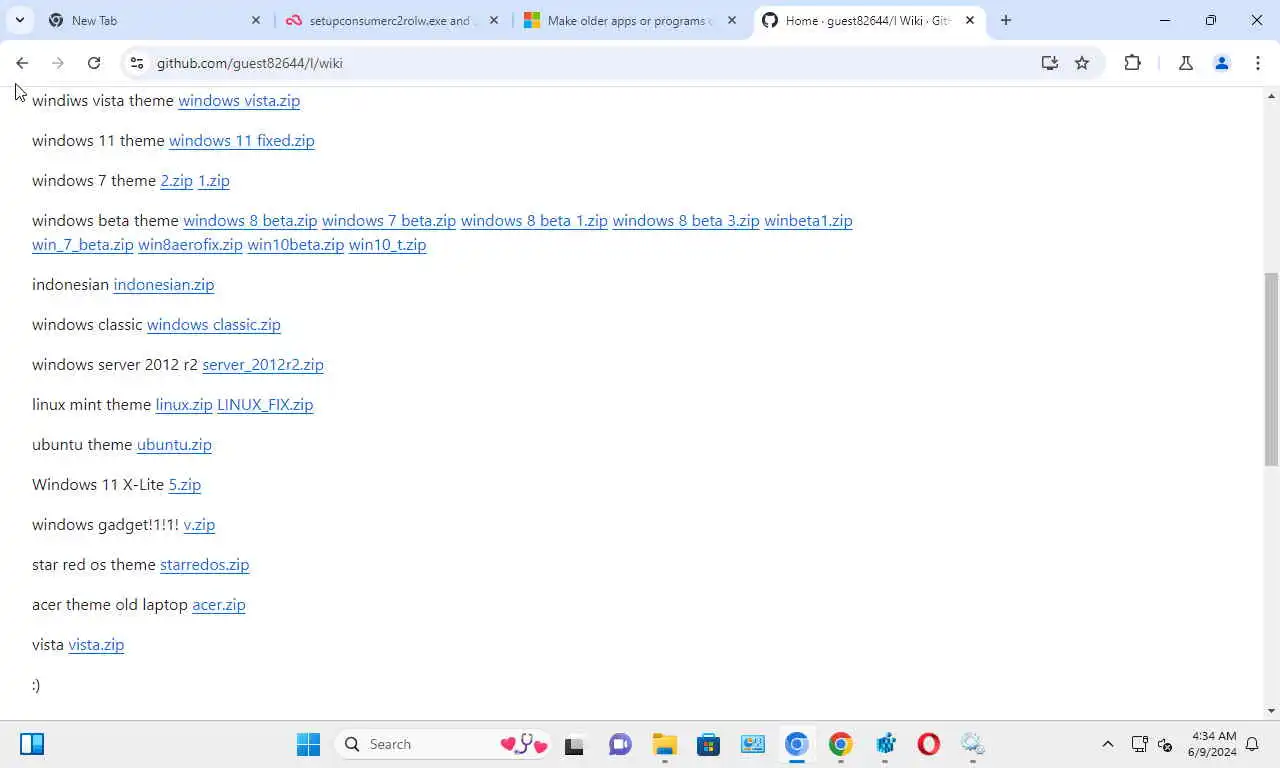Switch to the New Tab tab
Viewport: 1280px width, 768px height.
[155, 20]
